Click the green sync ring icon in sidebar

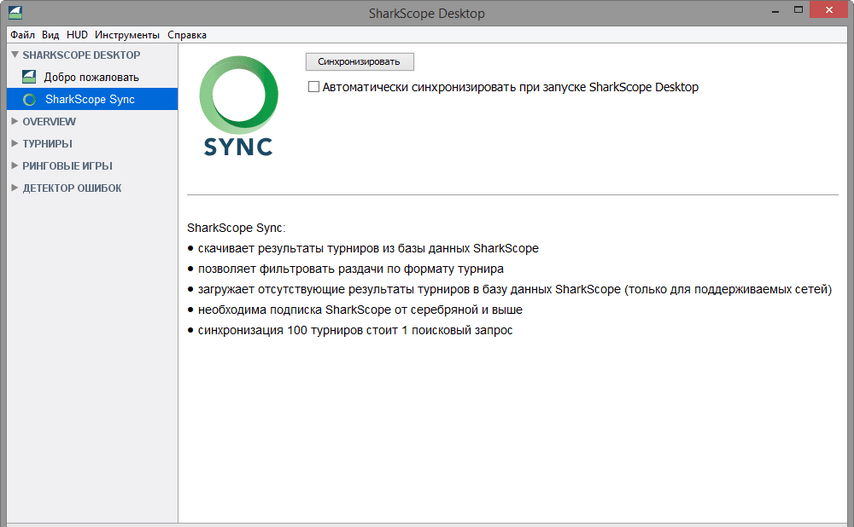29,100
